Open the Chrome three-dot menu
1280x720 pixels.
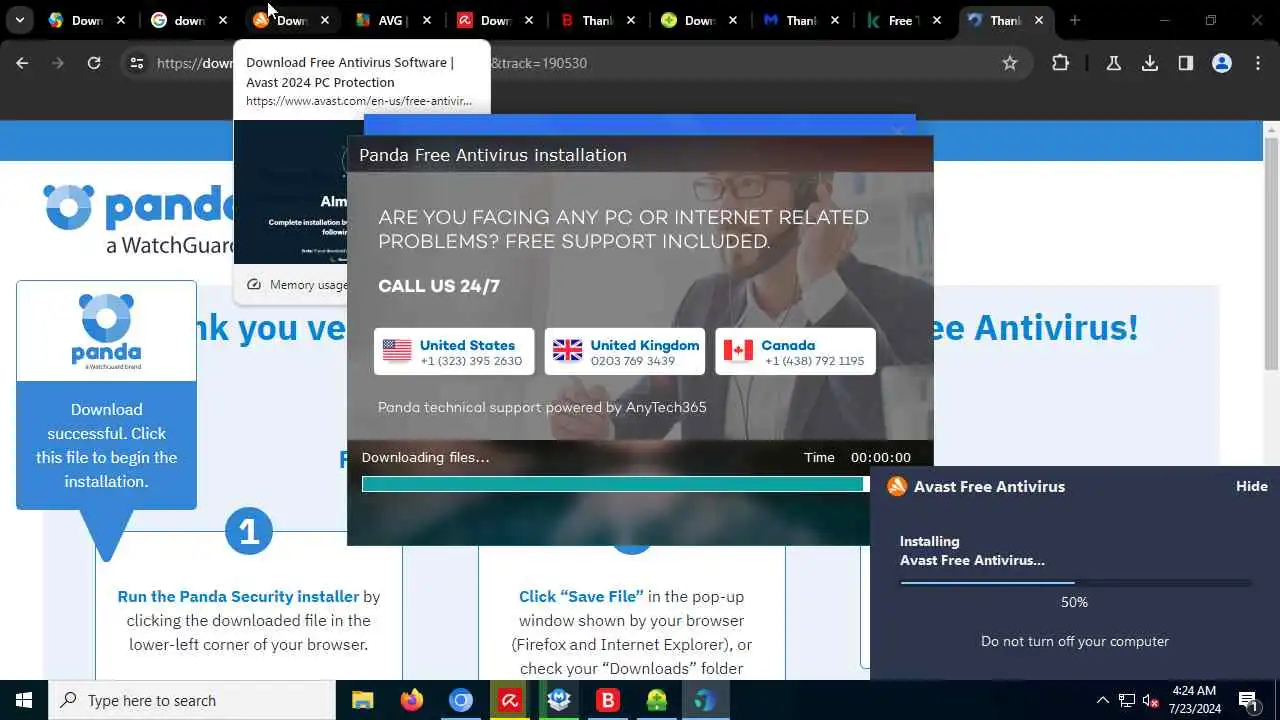tap(1258, 63)
